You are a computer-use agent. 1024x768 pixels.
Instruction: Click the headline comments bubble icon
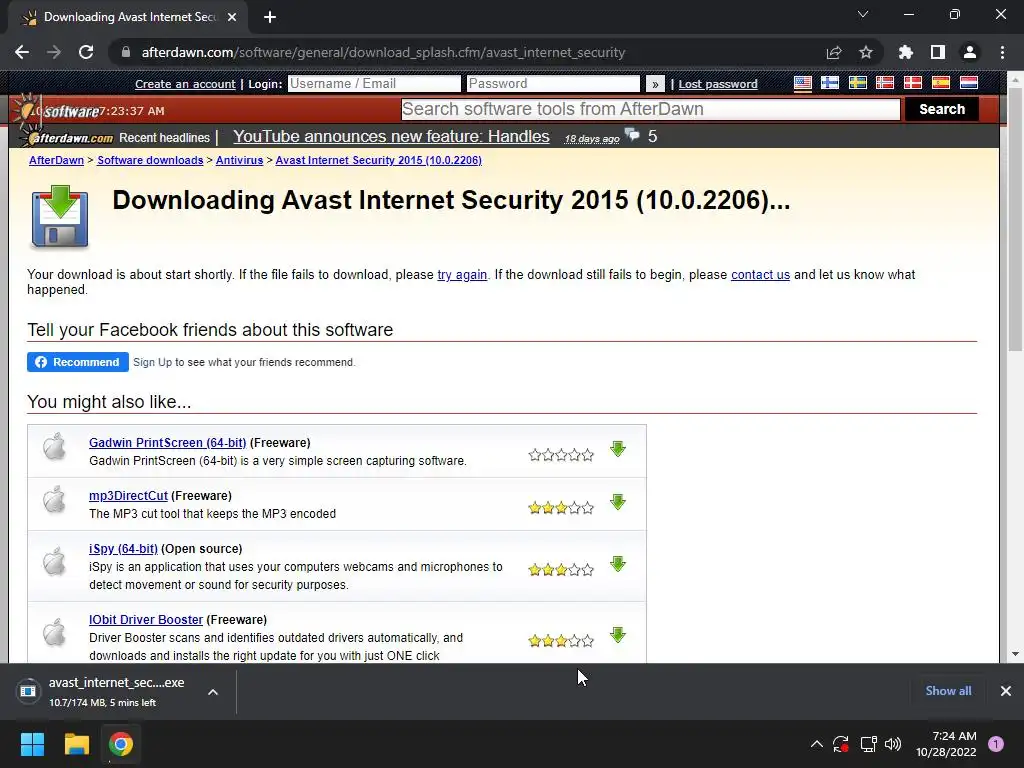(632, 135)
